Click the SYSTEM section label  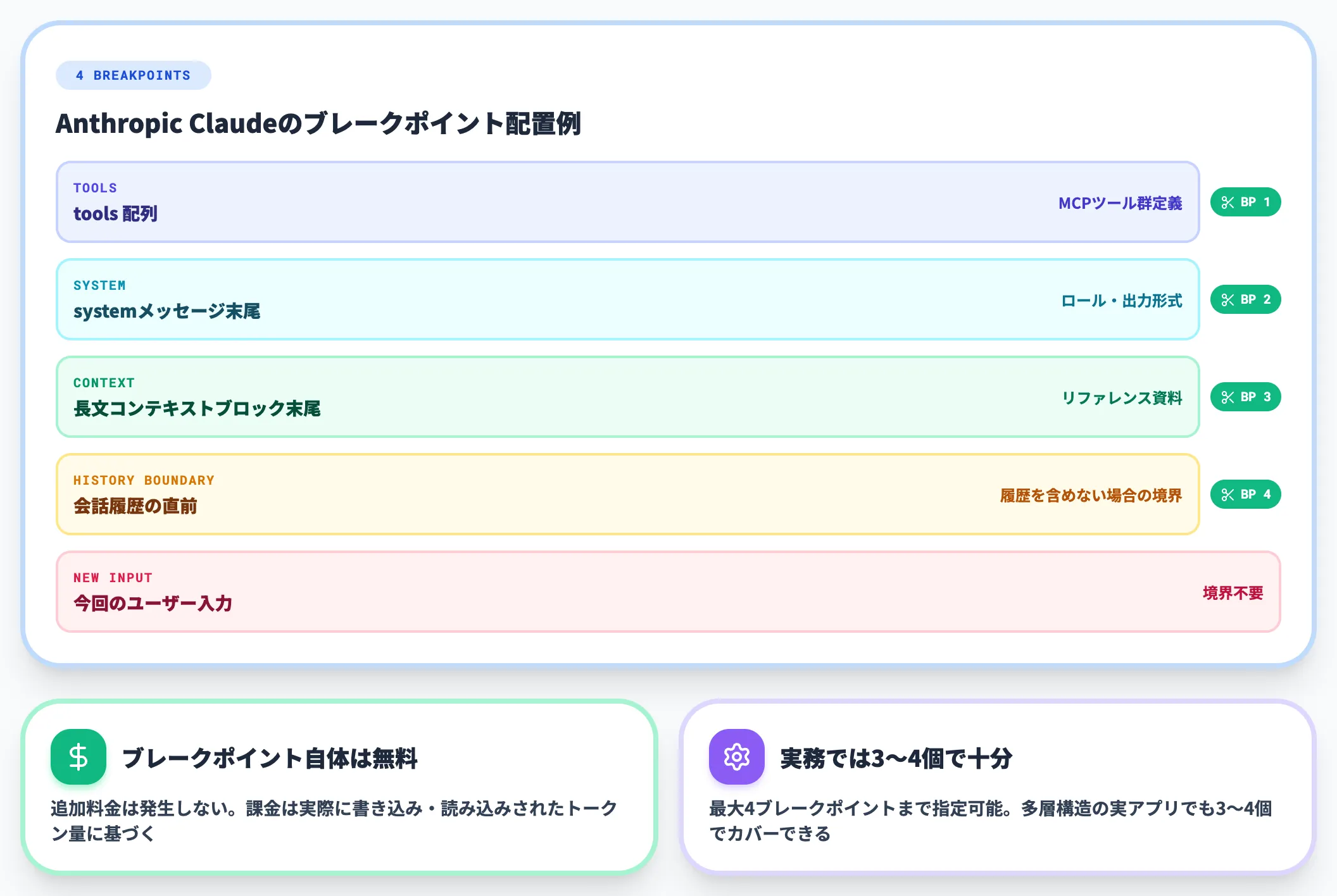(99, 285)
